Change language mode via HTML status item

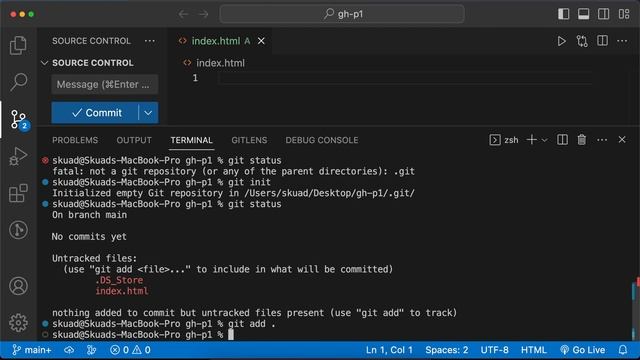tap(533, 350)
